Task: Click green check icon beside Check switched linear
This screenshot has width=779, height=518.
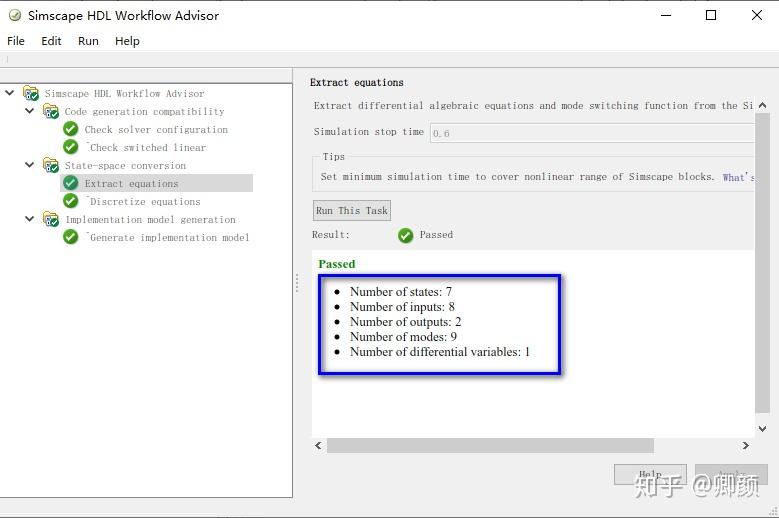Action: point(71,147)
